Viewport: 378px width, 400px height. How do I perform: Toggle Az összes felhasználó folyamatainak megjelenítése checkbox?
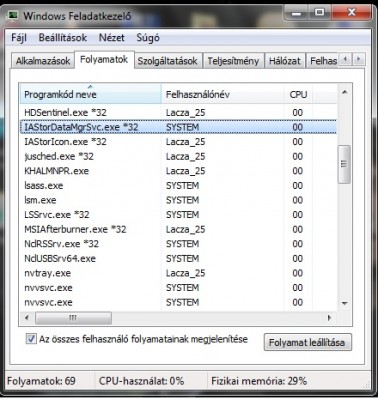tap(31, 339)
